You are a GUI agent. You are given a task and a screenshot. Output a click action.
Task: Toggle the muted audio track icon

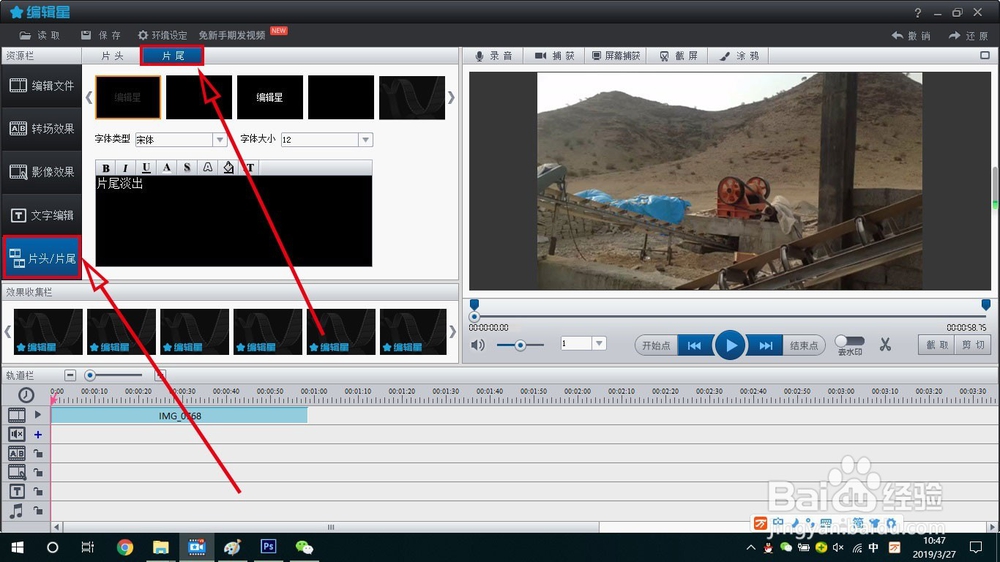coord(17,434)
